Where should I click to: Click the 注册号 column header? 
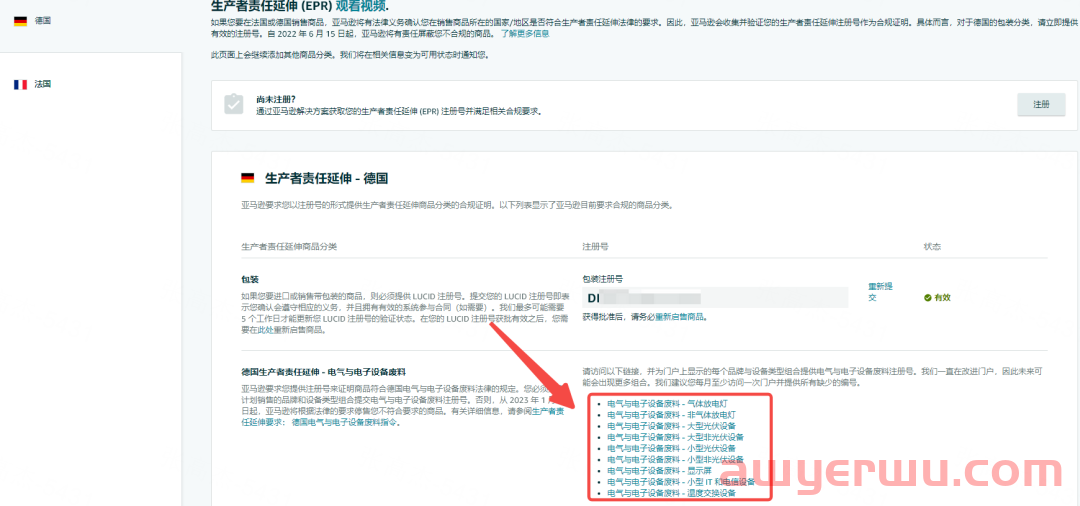coord(594,246)
